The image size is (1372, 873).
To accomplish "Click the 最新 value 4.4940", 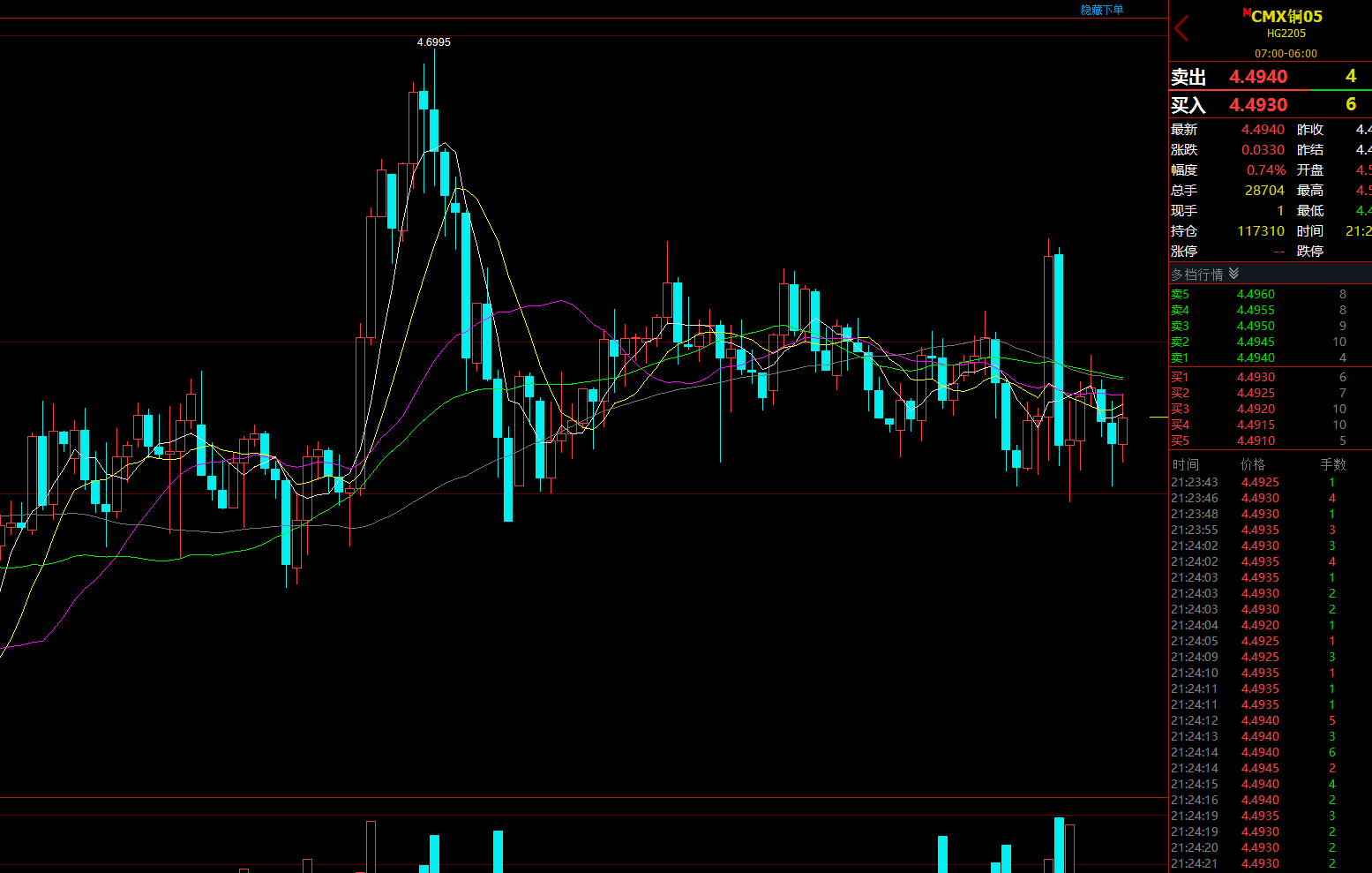I will [1263, 130].
